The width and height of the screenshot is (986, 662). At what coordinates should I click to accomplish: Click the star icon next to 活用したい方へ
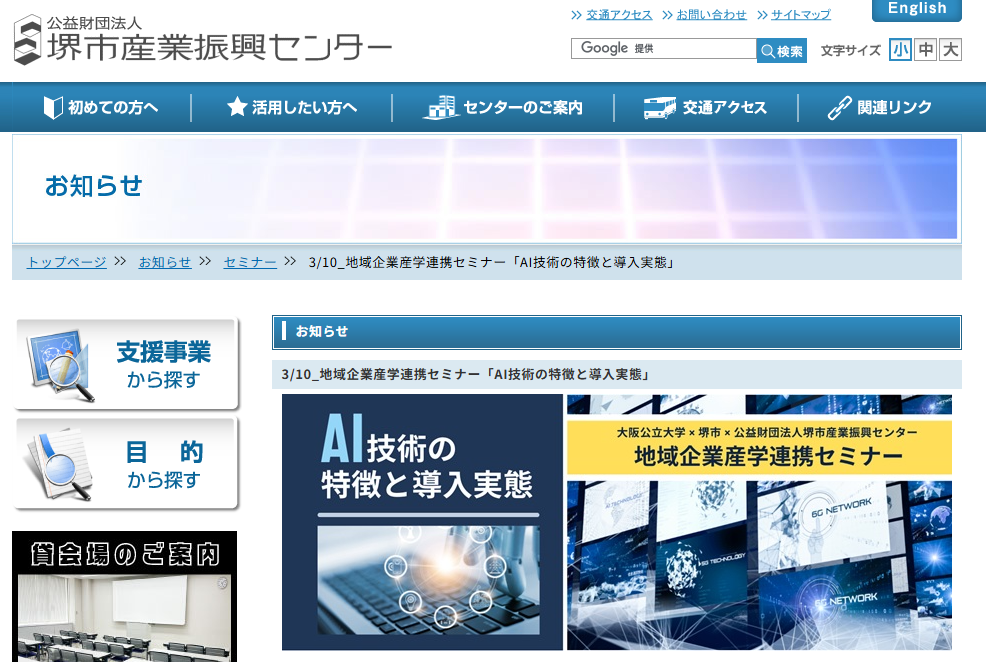click(237, 107)
